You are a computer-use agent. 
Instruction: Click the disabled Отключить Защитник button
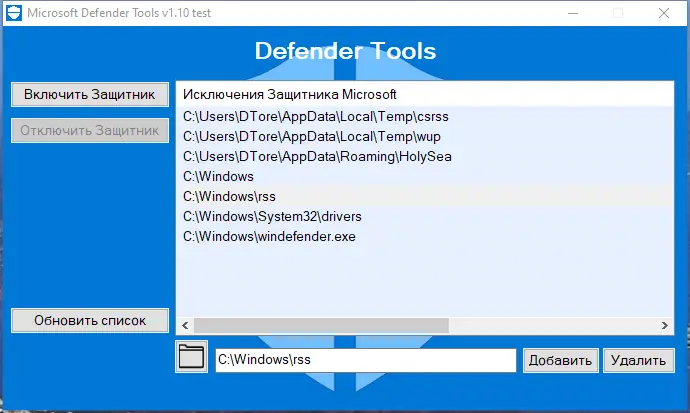point(90,131)
